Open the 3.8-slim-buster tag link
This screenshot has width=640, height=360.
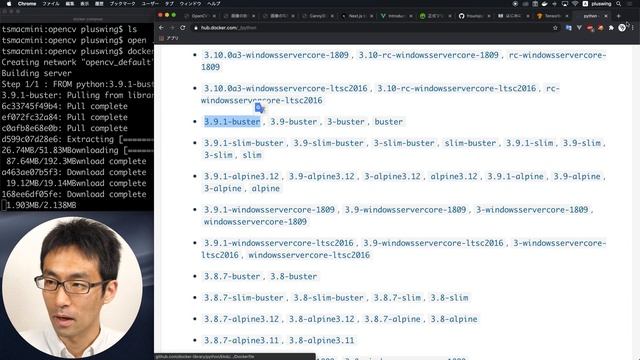[328, 298]
